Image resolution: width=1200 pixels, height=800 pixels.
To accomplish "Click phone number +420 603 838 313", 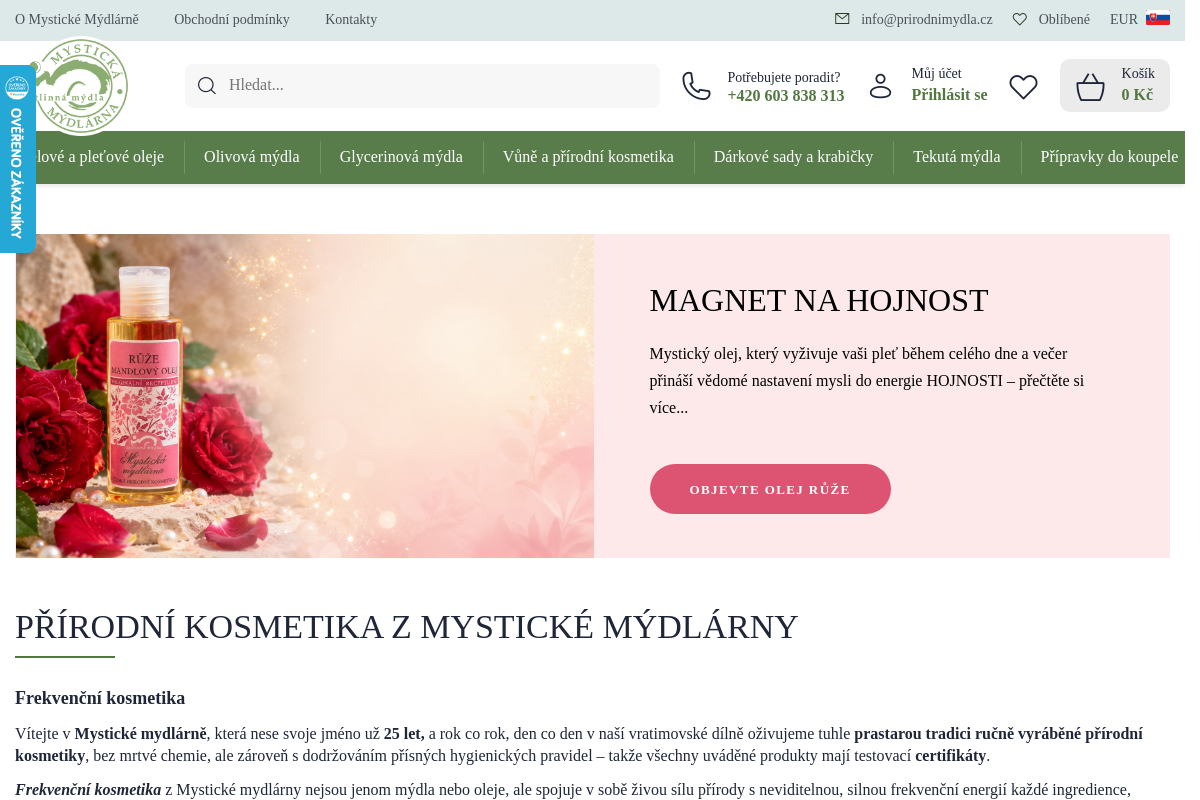I will coord(786,96).
